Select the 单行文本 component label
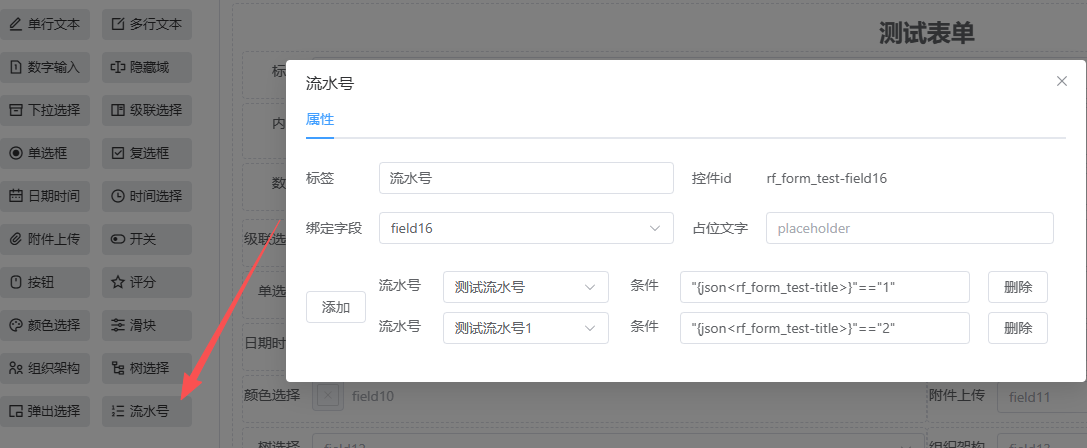The height and width of the screenshot is (448, 1087). pos(54,24)
